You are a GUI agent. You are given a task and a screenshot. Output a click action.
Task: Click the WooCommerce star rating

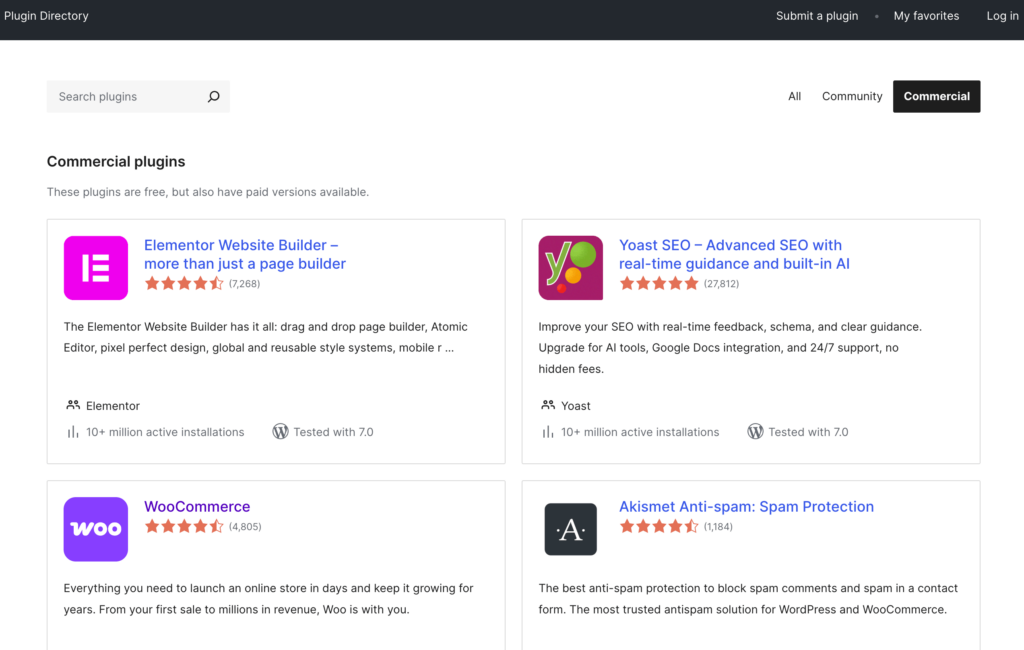184,527
